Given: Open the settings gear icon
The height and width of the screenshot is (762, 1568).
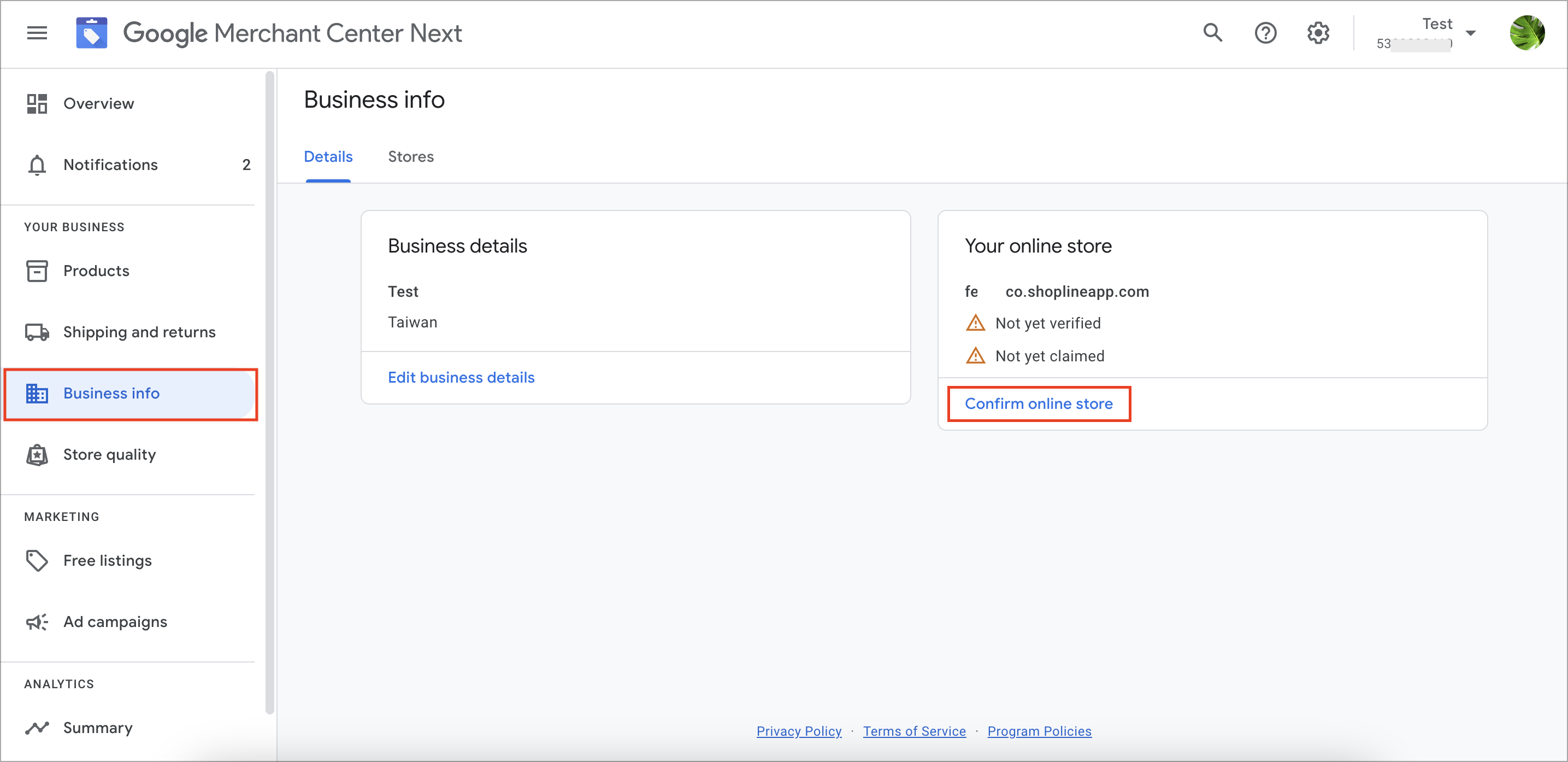Looking at the screenshot, I should click(1318, 33).
